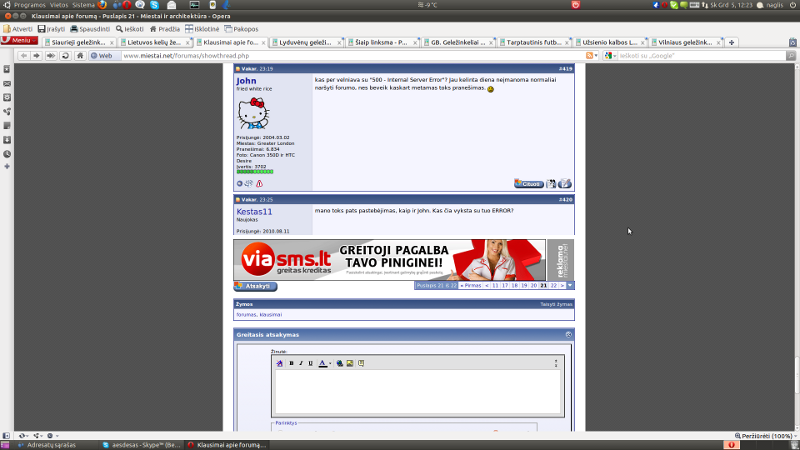Click the Bold formatting icon in editor
800x450 pixels.
291,363
